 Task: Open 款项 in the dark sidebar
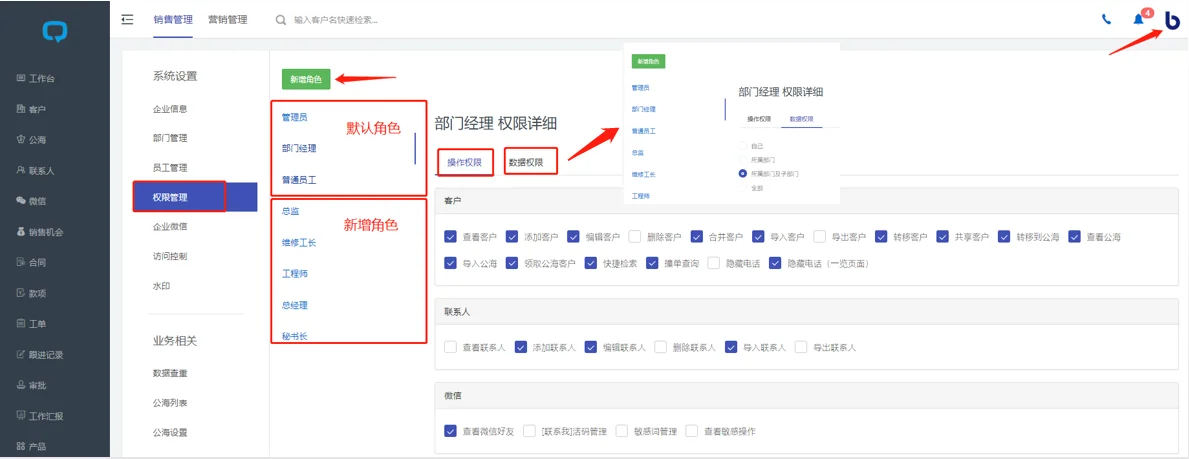30,293
